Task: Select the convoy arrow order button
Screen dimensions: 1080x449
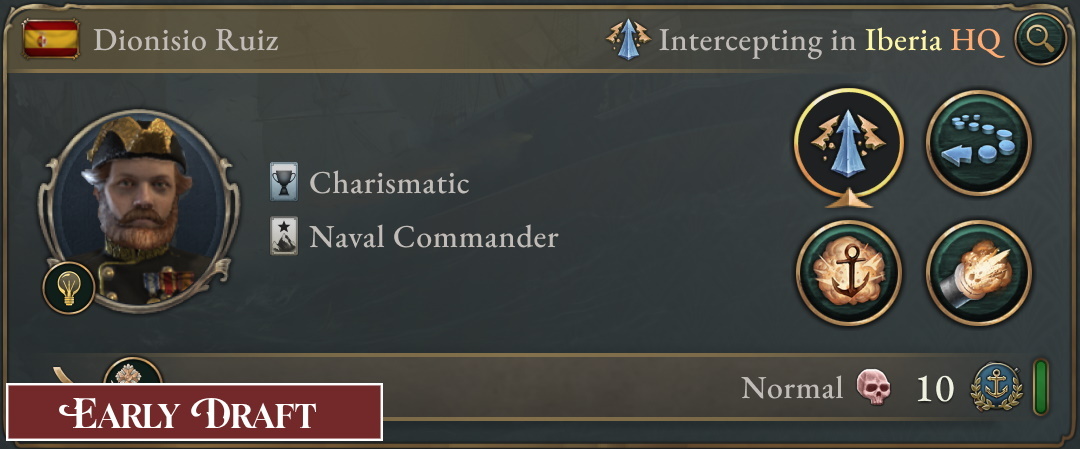Action: click(x=979, y=142)
